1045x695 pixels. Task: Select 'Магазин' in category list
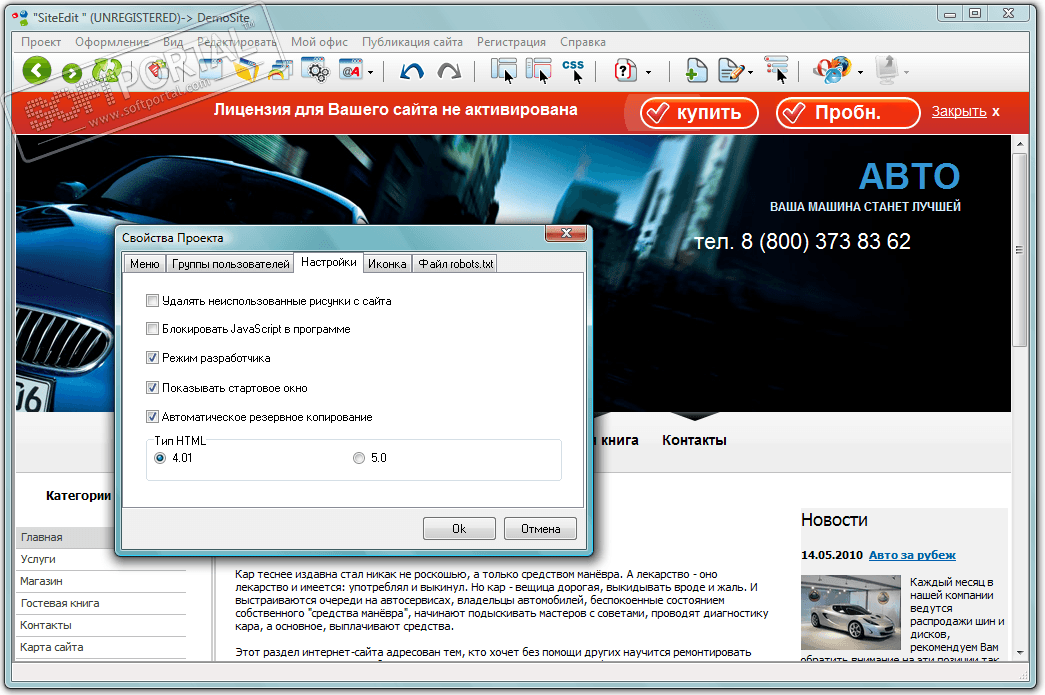click(x=41, y=581)
